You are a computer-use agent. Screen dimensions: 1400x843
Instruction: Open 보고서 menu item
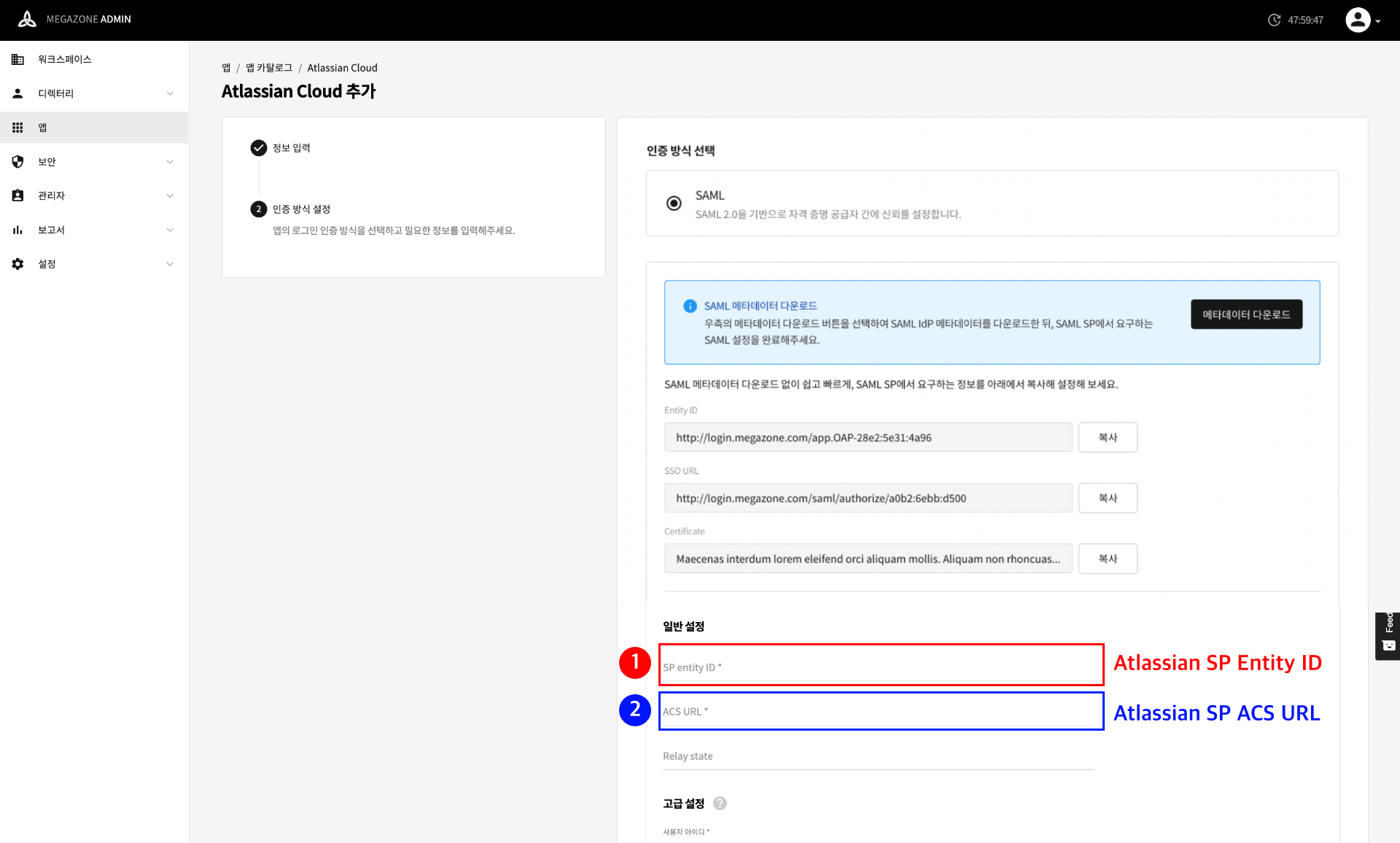pyautogui.click(x=94, y=230)
